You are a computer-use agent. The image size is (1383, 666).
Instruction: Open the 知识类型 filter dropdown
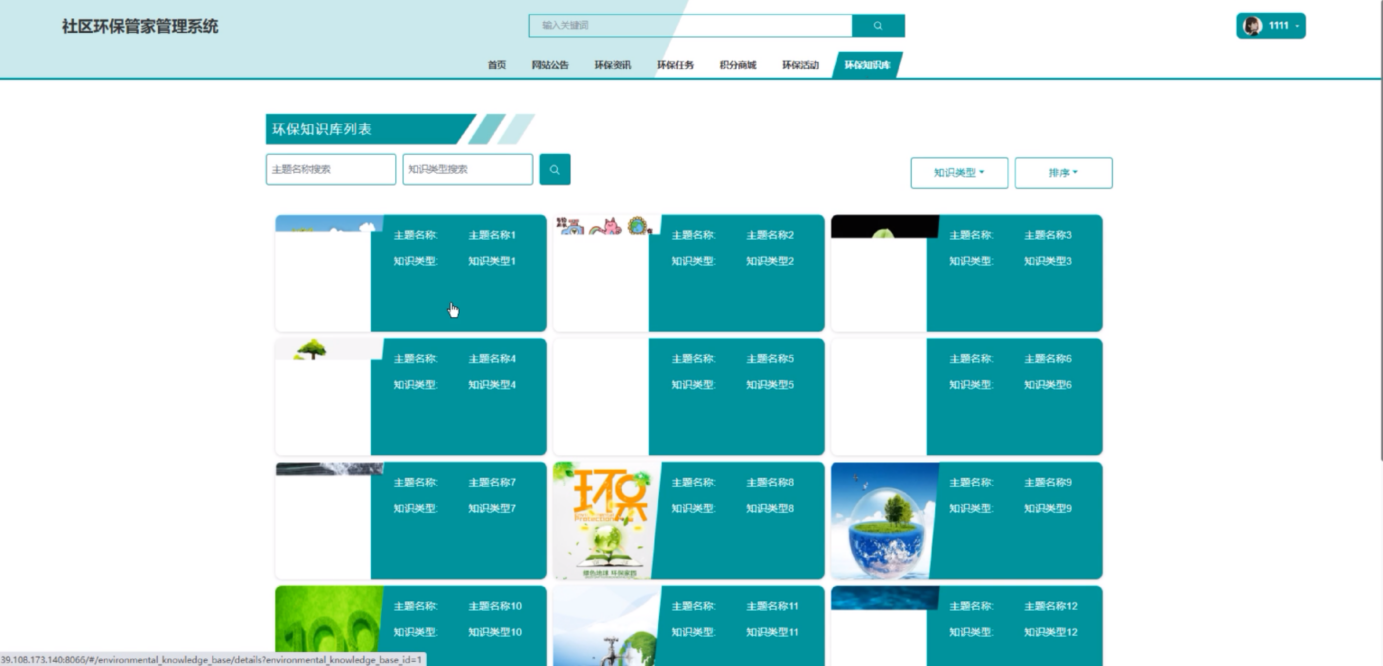tap(959, 173)
